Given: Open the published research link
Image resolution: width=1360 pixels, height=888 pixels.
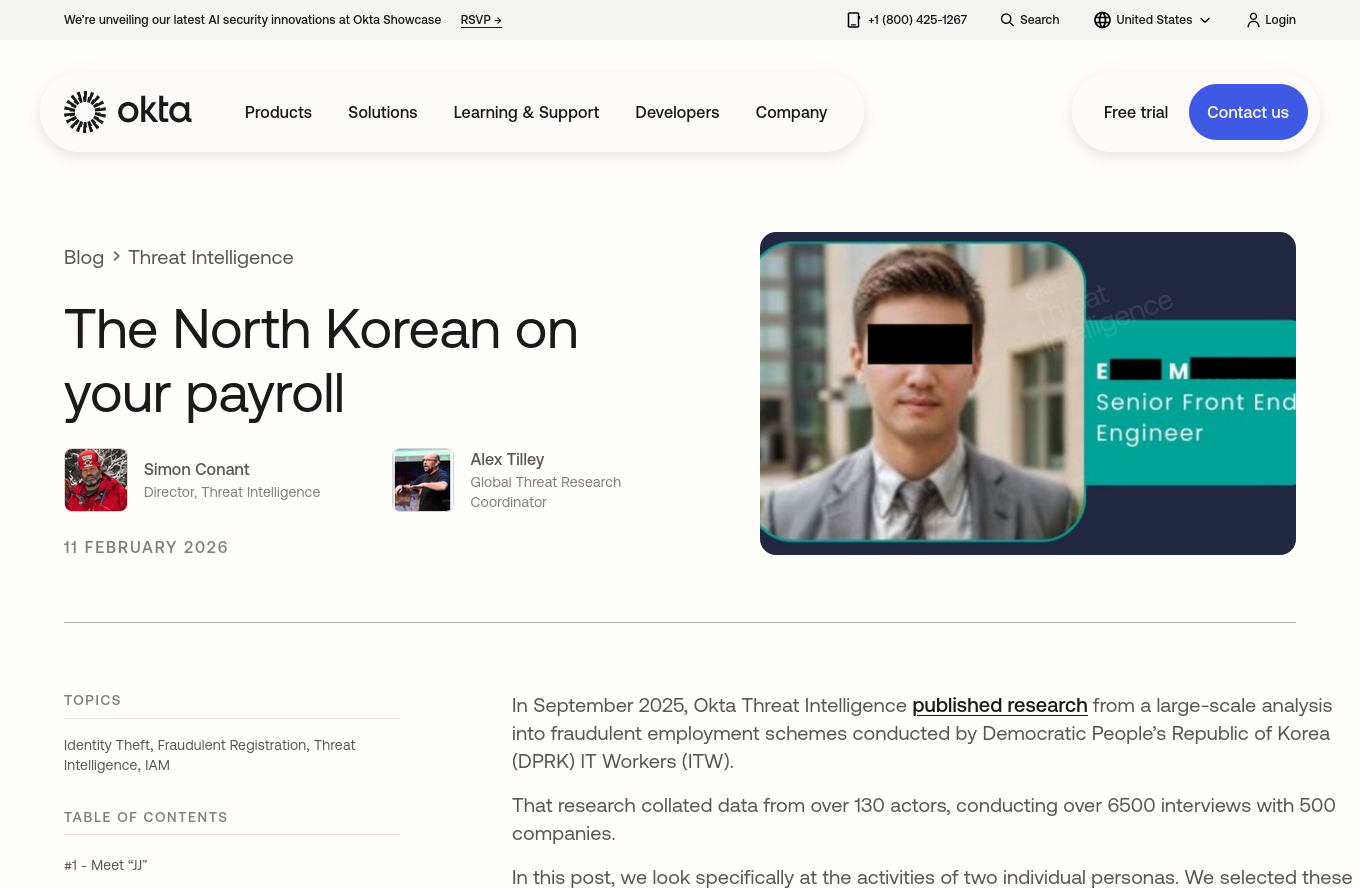Looking at the screenshot, I should point(999,705).
